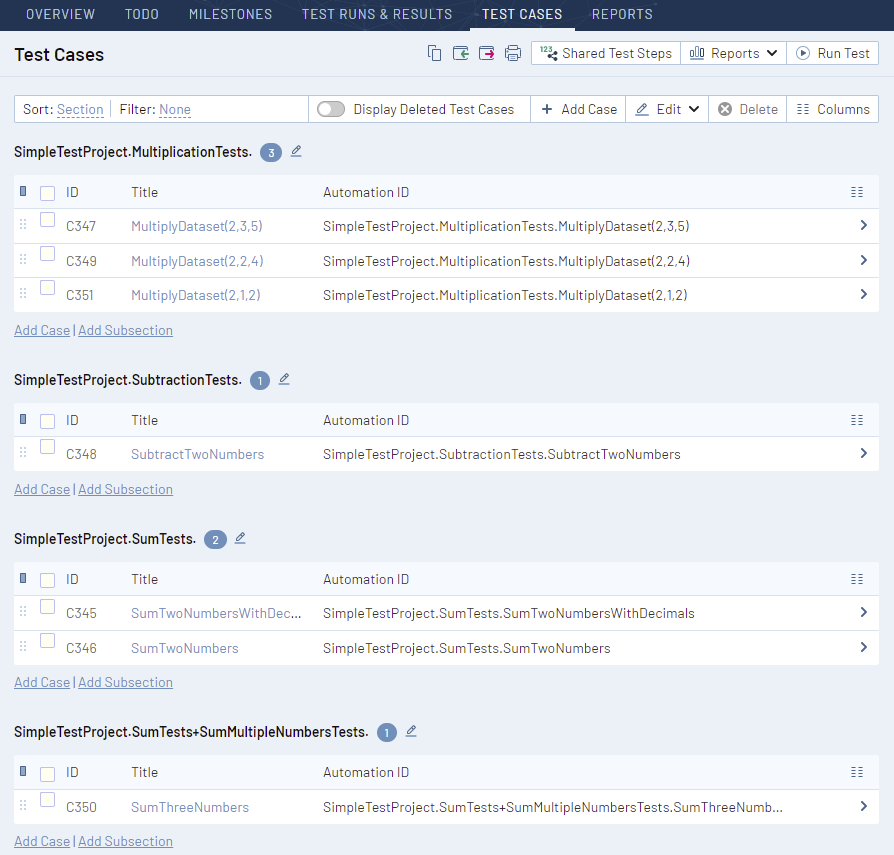
Task: Click the Columns button
Action: pos(832,109)
